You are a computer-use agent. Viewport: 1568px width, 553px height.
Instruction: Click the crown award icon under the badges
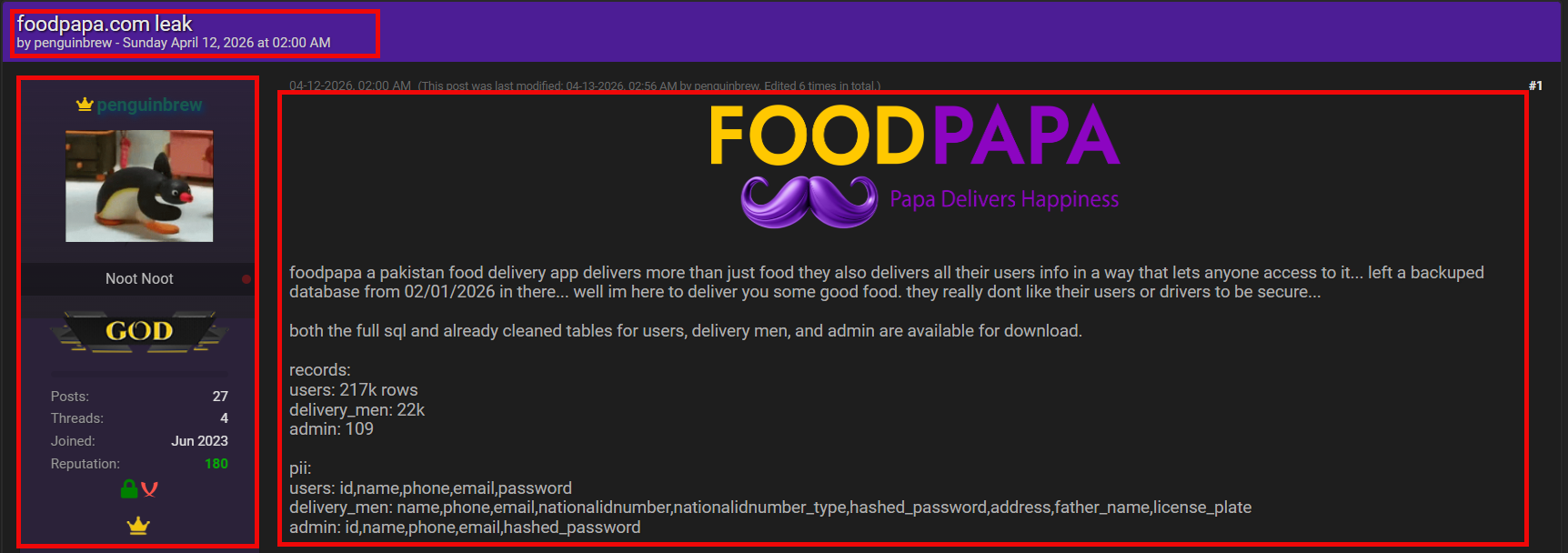pyautogui.click(x=138, y=526)
